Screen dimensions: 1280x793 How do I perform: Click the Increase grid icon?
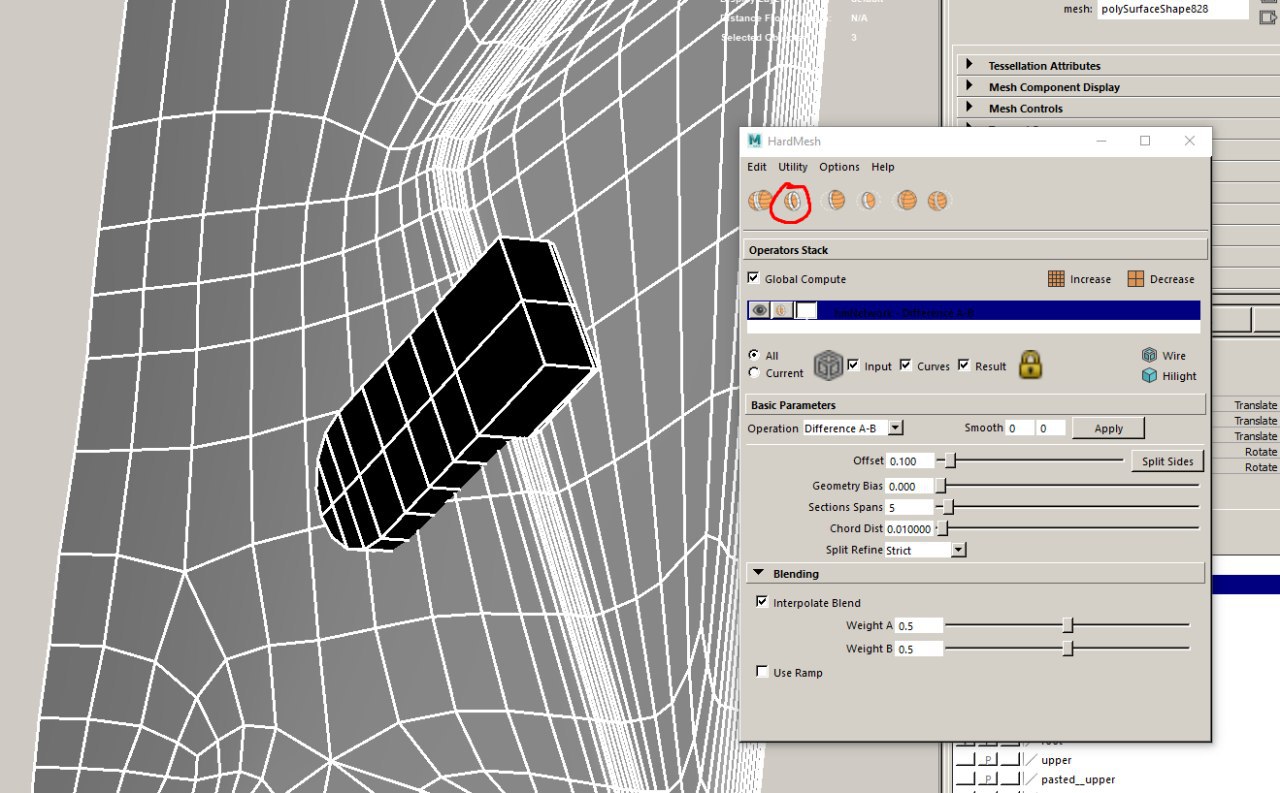[x=1056, y=279]
